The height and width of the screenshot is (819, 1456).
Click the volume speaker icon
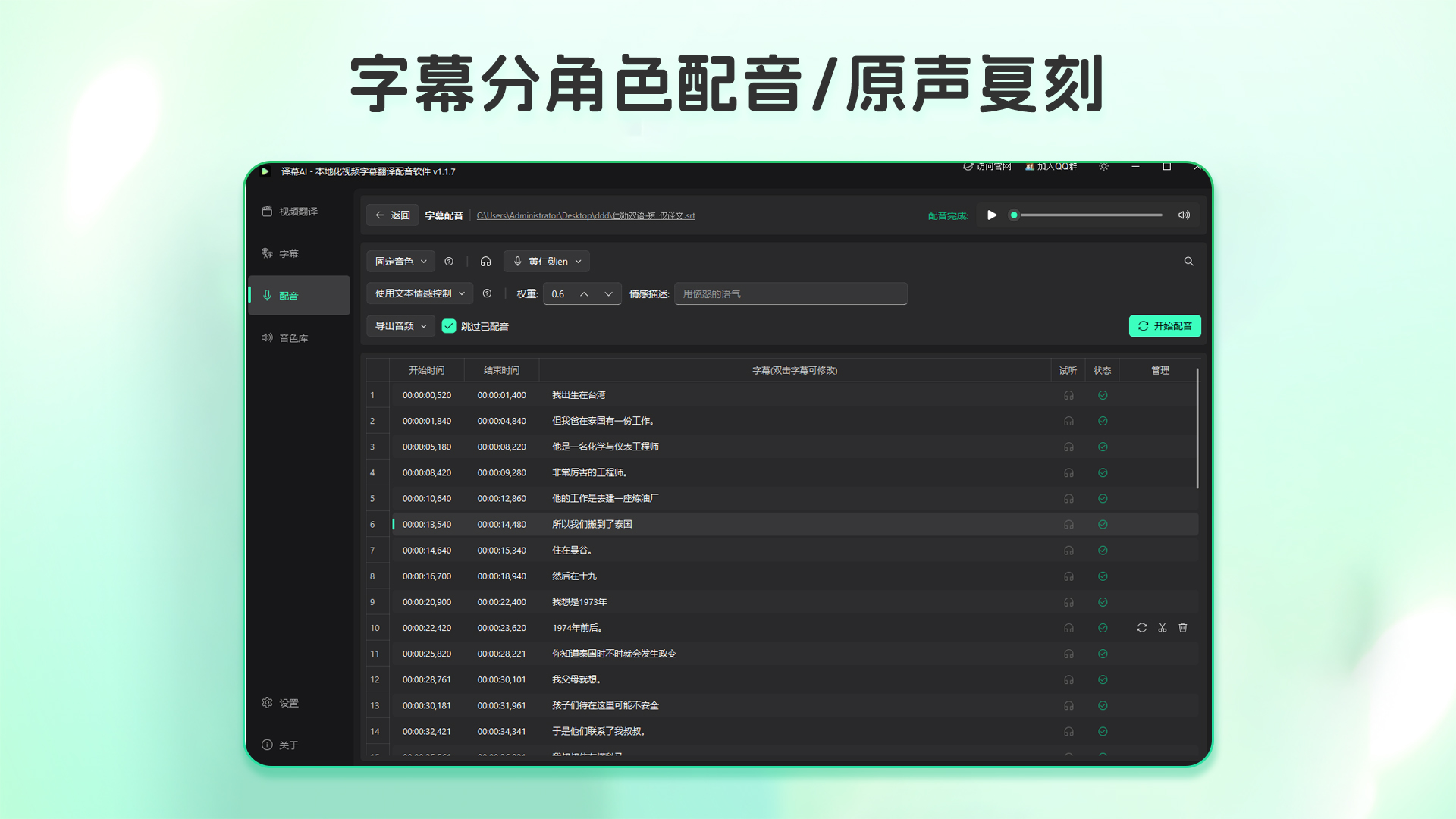point(1184,215)
